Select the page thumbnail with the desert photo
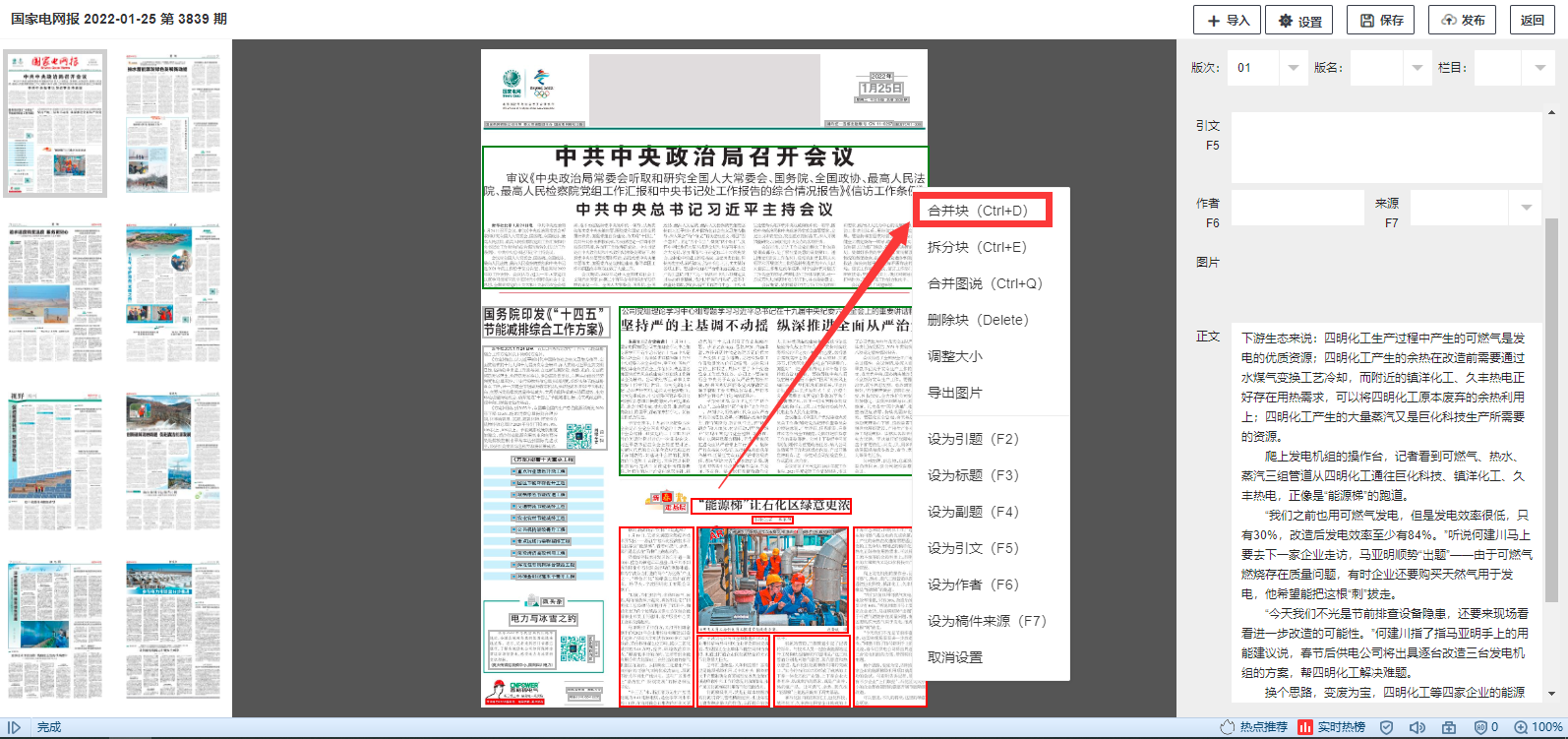Screen dimensions: 1568x739 (55, 294)
